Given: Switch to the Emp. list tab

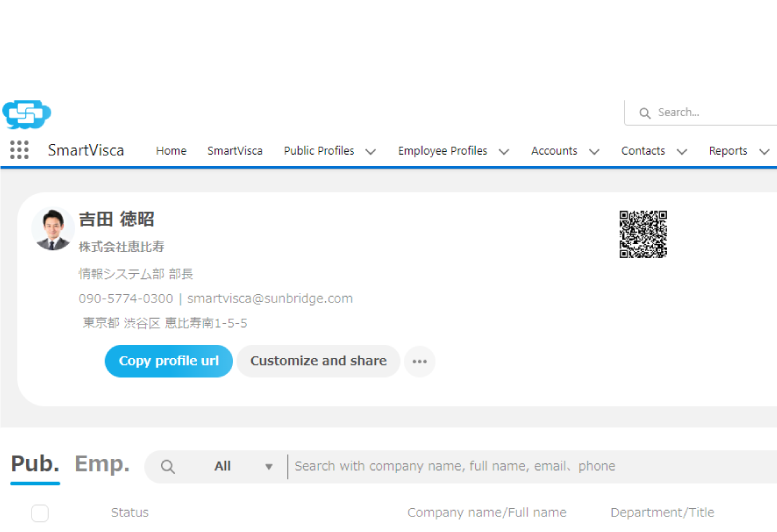Looking at the screenshot, I should pyautogui.click(x=102, y=464).
